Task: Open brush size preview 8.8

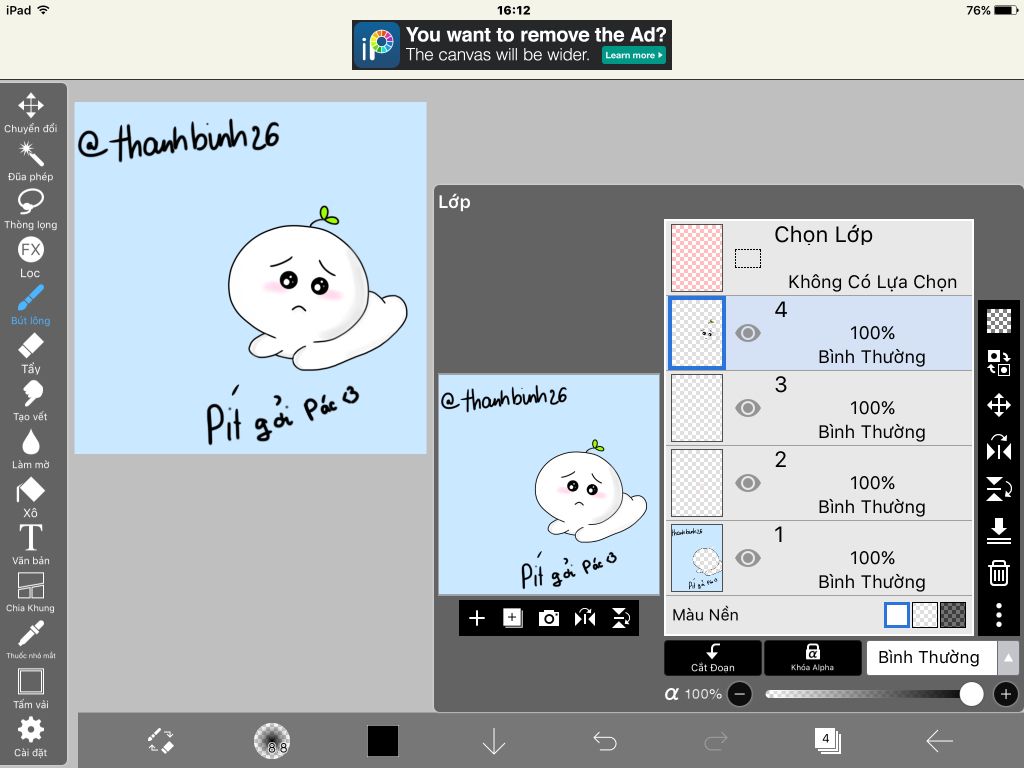Action: 272,741
